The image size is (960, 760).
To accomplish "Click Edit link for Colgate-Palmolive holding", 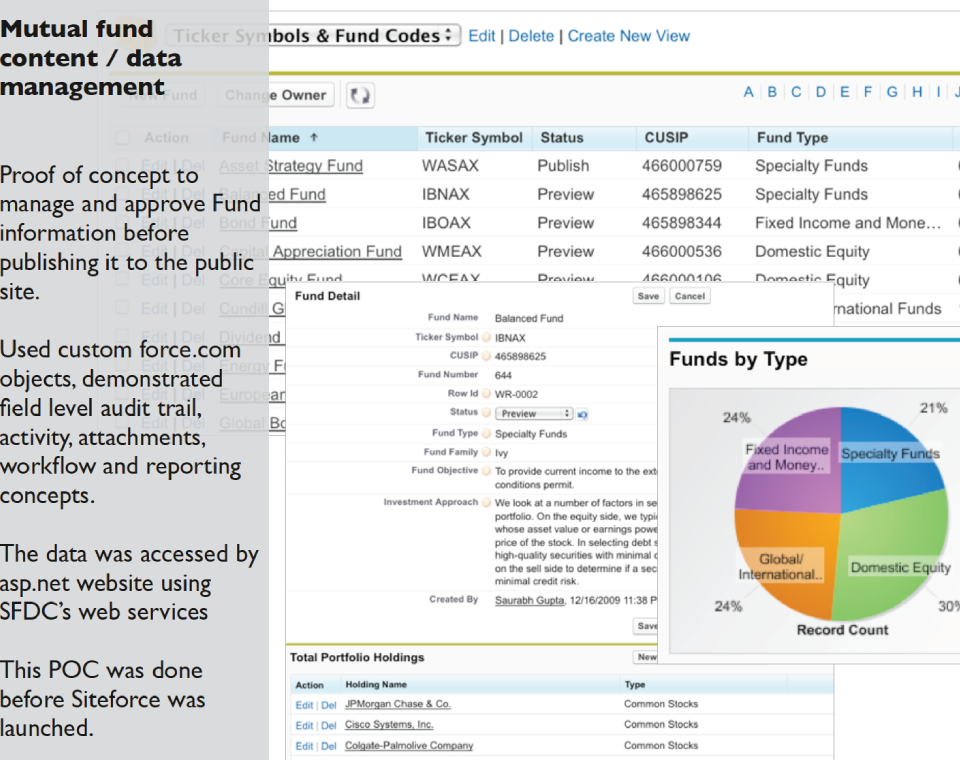I will 304,747.
